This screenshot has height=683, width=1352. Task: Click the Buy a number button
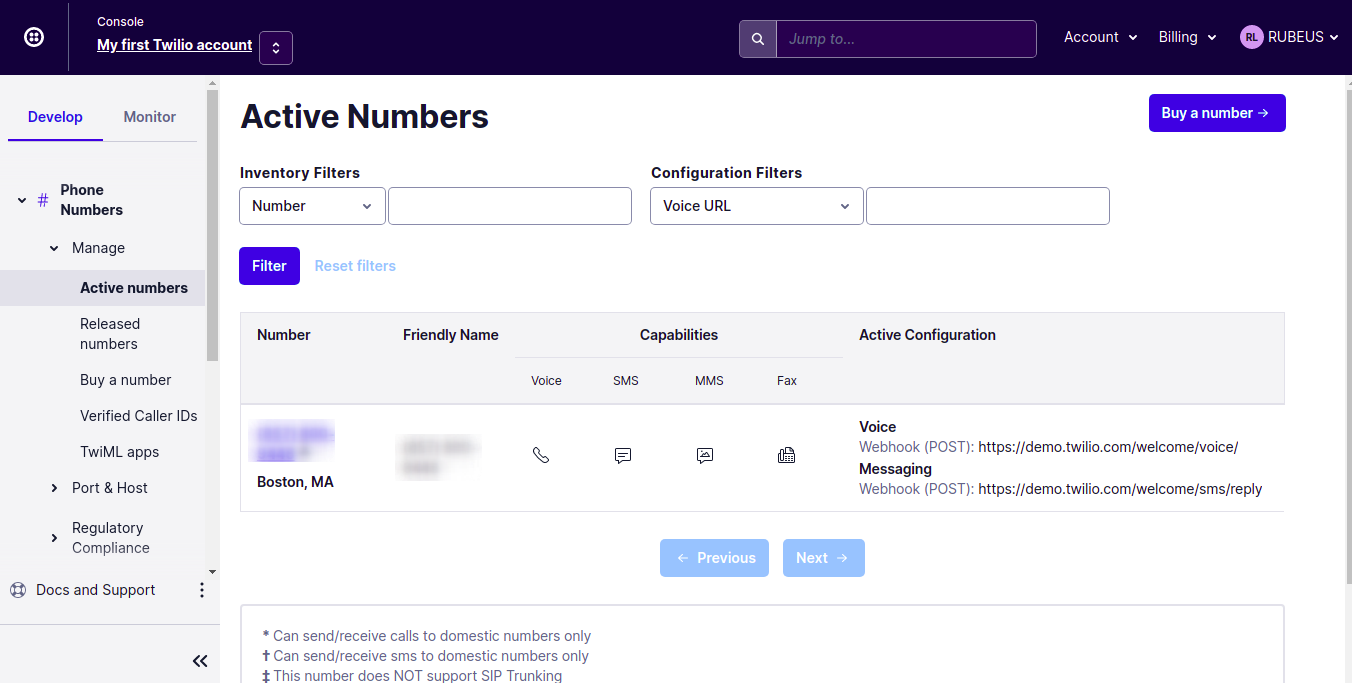(x=1217, y=113)
